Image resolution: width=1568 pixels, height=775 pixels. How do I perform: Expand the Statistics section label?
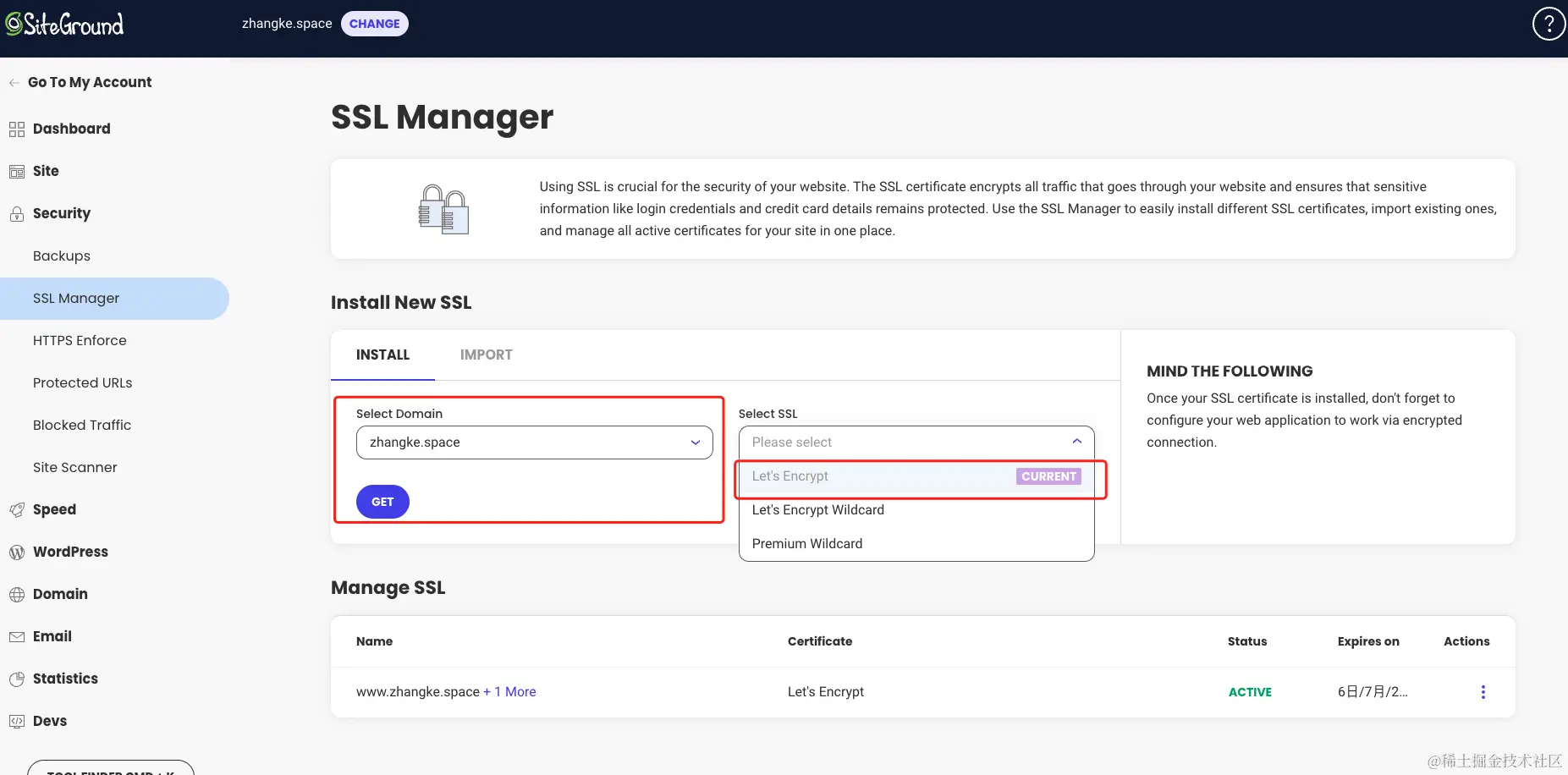(x=65, y=679)
